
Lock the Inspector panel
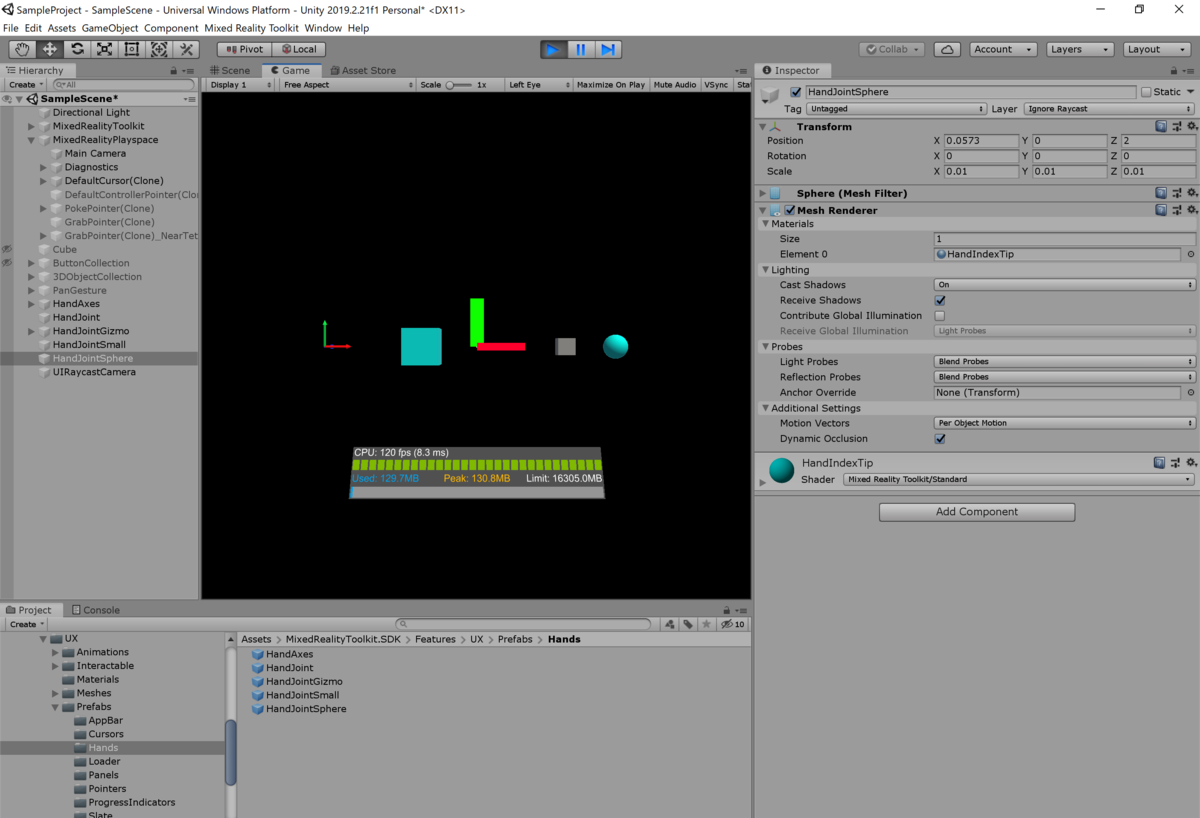tap(1175, 71)
